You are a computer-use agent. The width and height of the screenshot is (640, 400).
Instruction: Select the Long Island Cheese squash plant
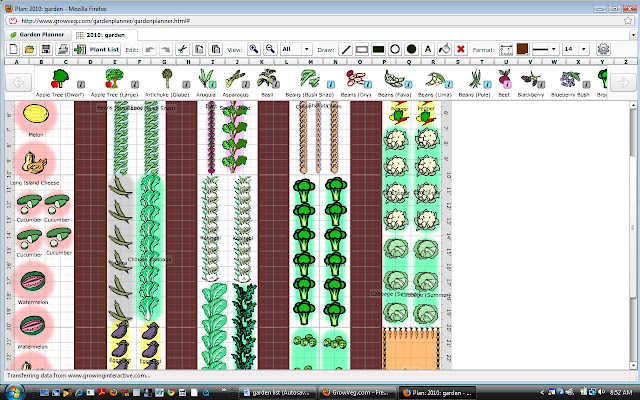click(x=34, y=163)
